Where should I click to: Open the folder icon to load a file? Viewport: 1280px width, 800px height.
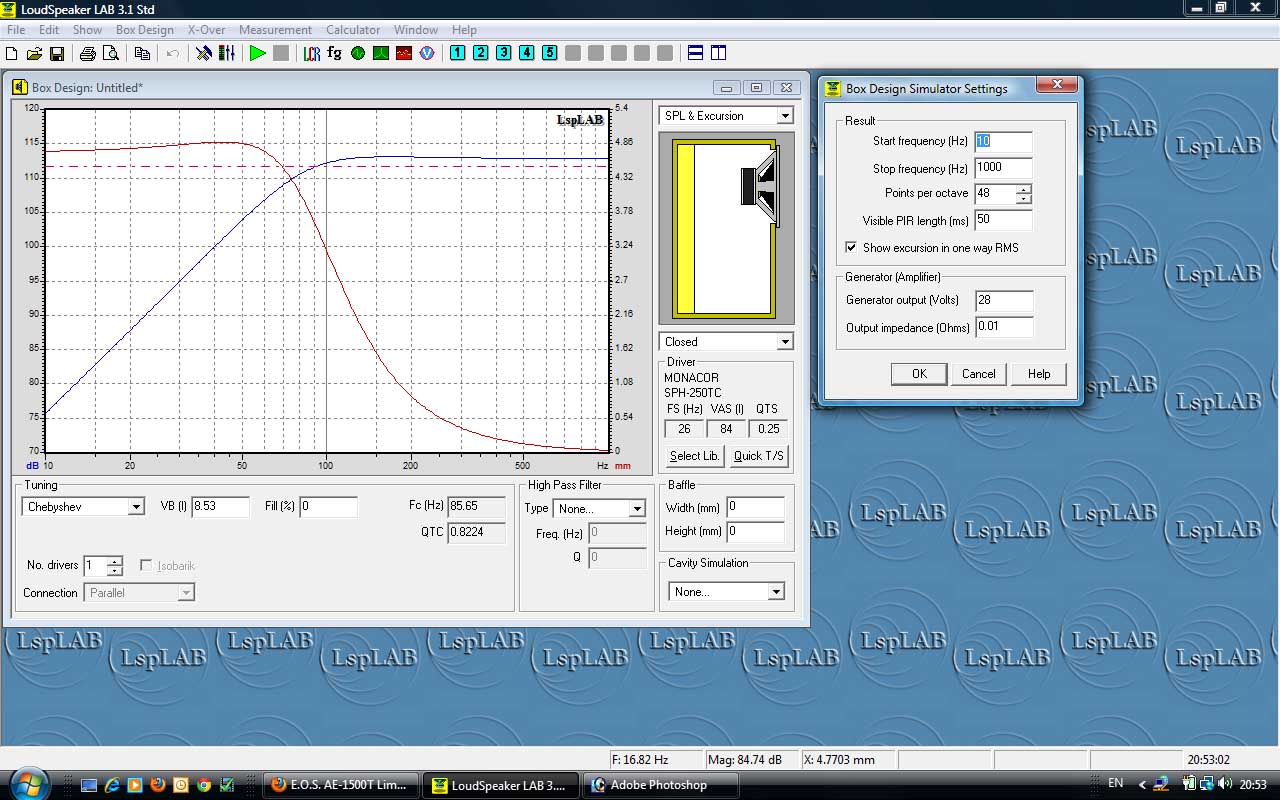[x=34, y=53]
